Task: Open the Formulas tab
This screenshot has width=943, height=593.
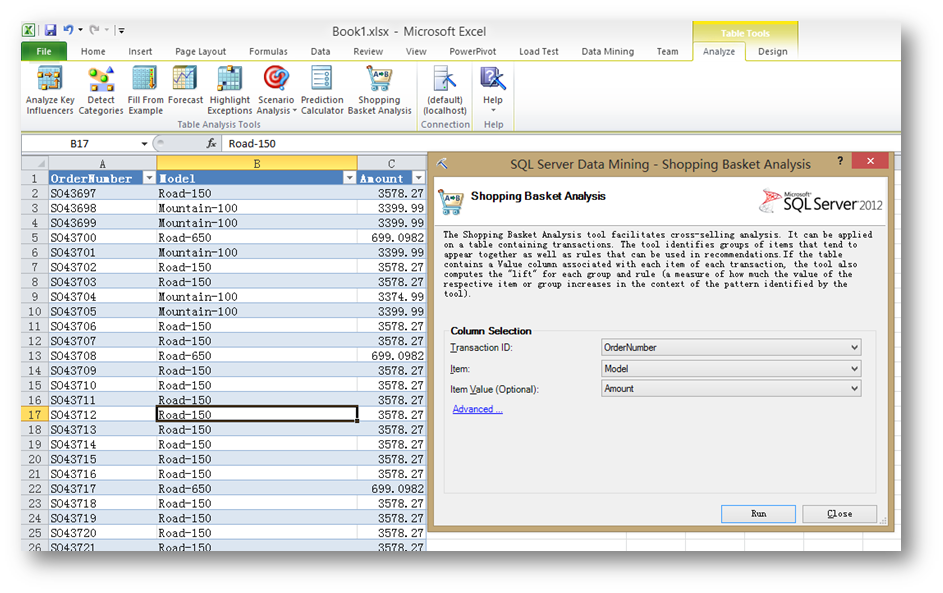Action: (x=268, y=52)
